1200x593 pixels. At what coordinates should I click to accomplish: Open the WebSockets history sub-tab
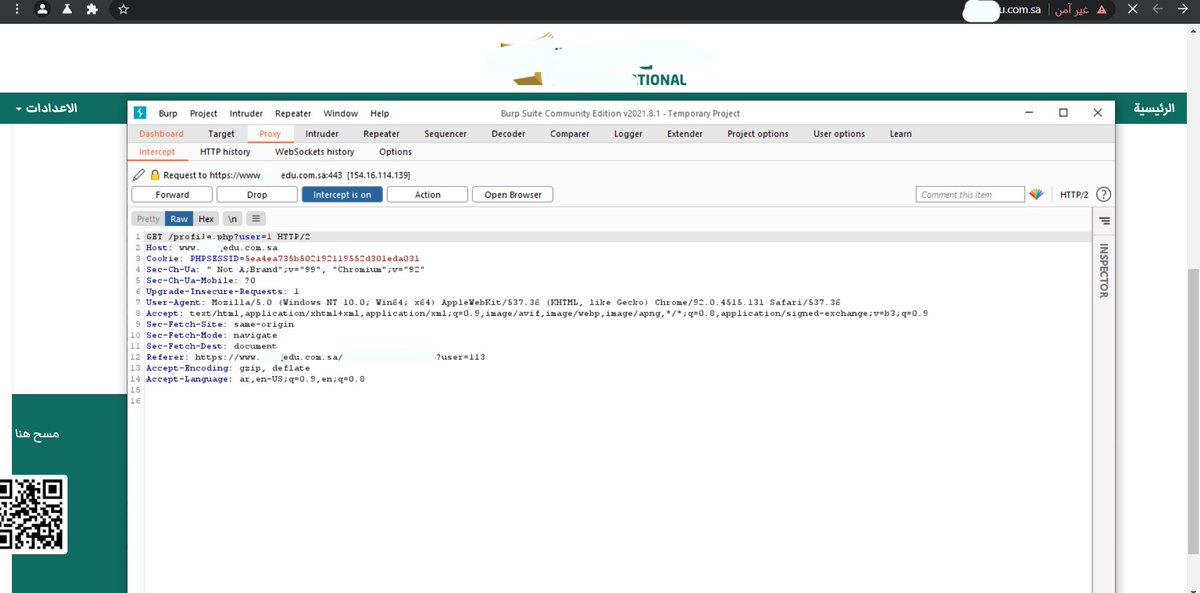click(x=314, y=152)
